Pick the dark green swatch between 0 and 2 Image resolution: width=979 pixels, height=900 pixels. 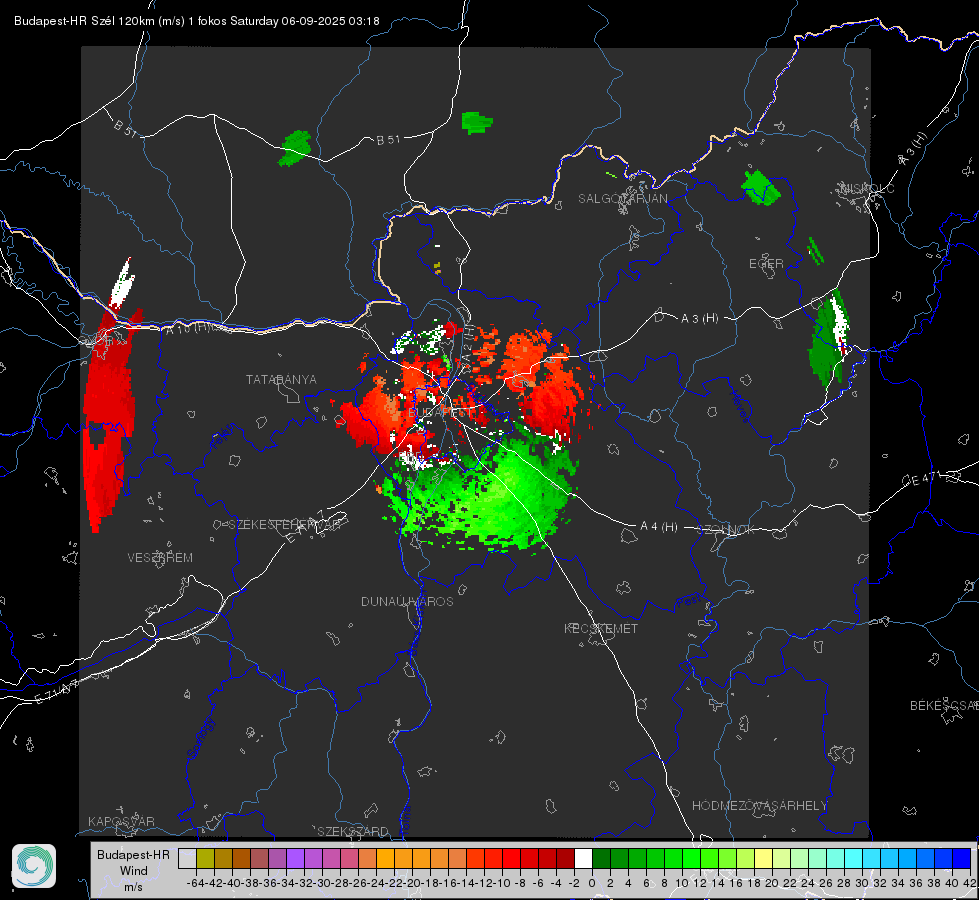[601, 858]
